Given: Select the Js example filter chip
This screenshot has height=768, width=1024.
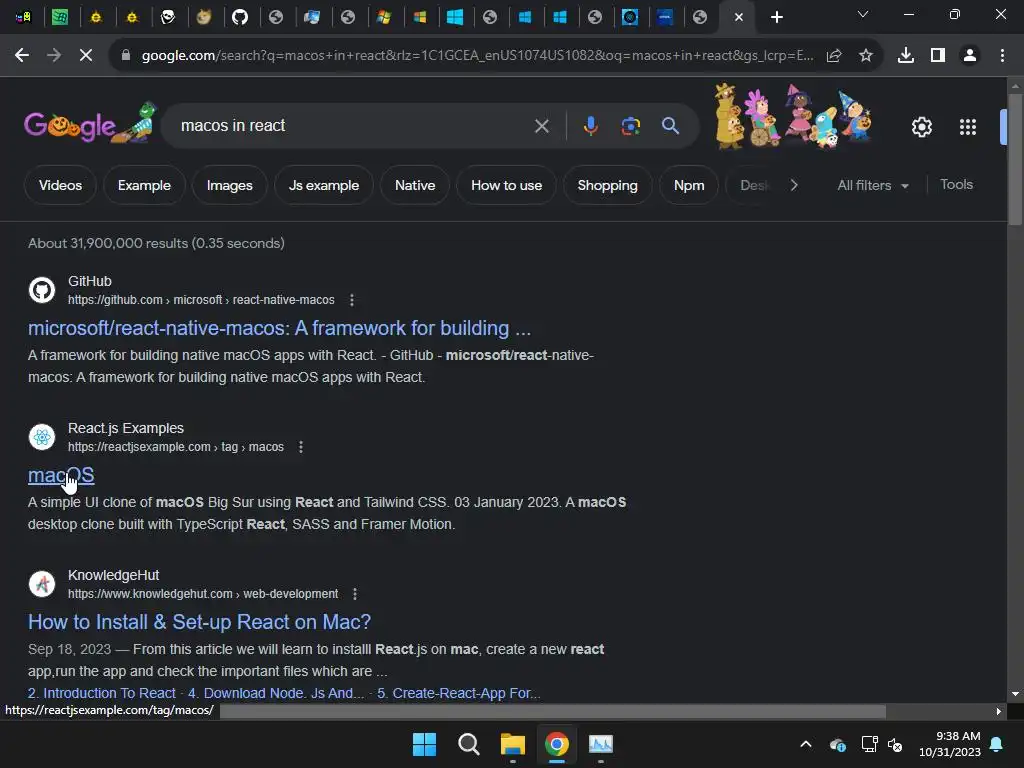Looking at the screenshot, I should 324,185.
